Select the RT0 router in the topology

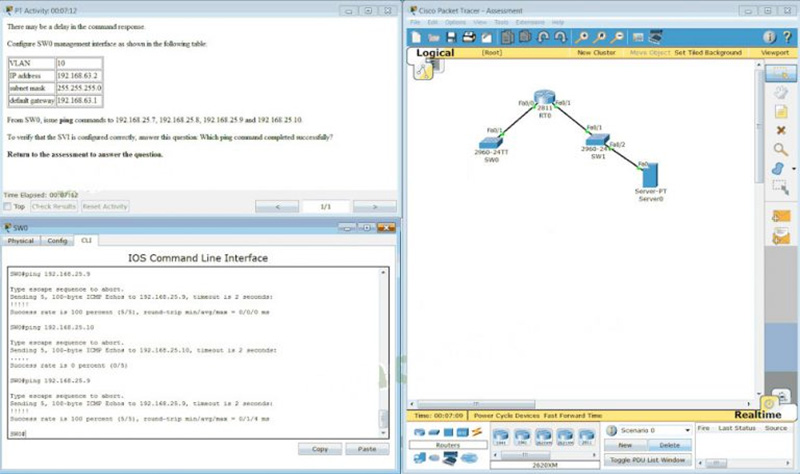click(544, 97)
